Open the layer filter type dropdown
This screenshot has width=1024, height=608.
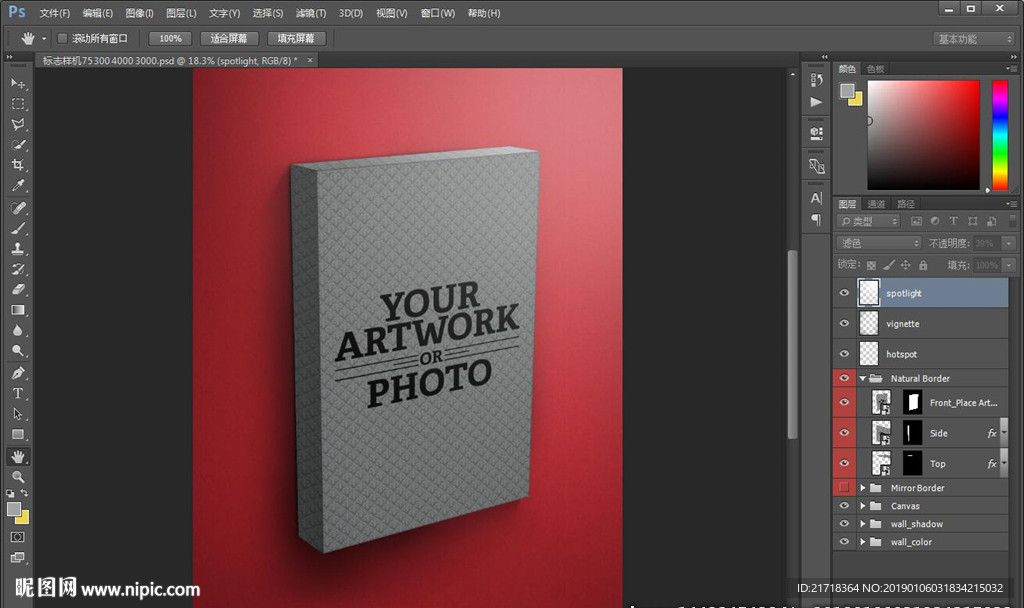coord(869,221)
